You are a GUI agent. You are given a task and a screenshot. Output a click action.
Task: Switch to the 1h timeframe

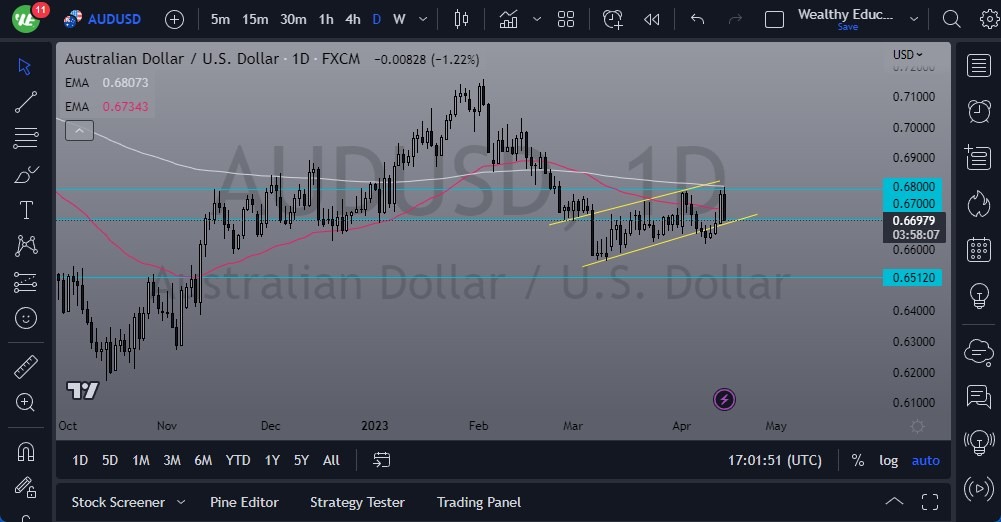click(x=326, y=20)
